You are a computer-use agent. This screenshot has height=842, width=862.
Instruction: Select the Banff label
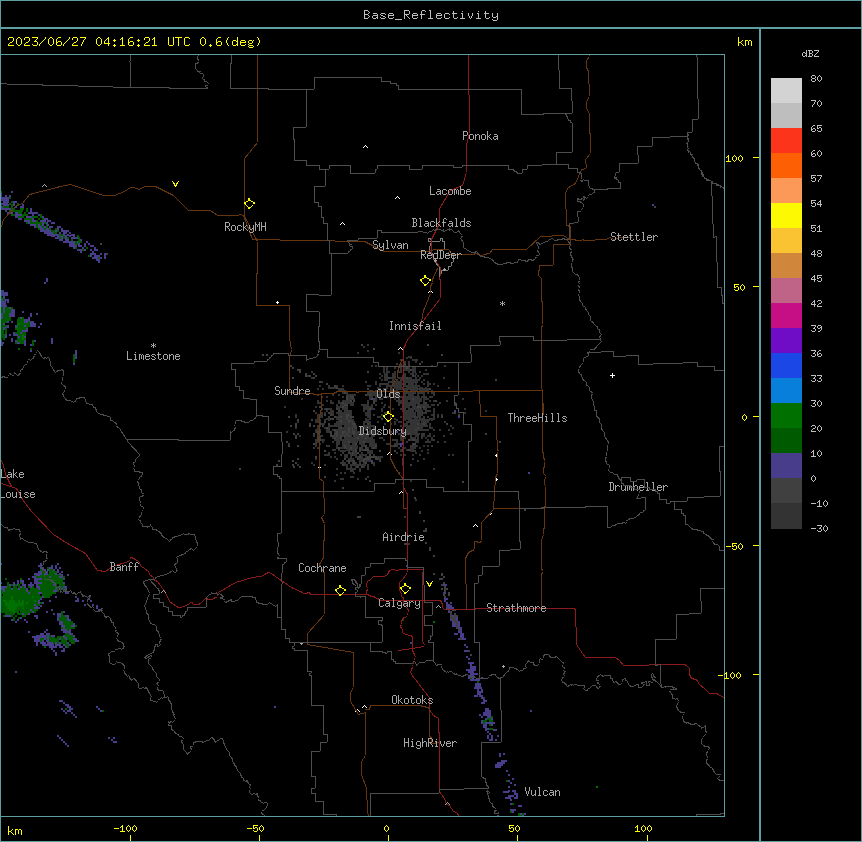[x=124, y=567]
